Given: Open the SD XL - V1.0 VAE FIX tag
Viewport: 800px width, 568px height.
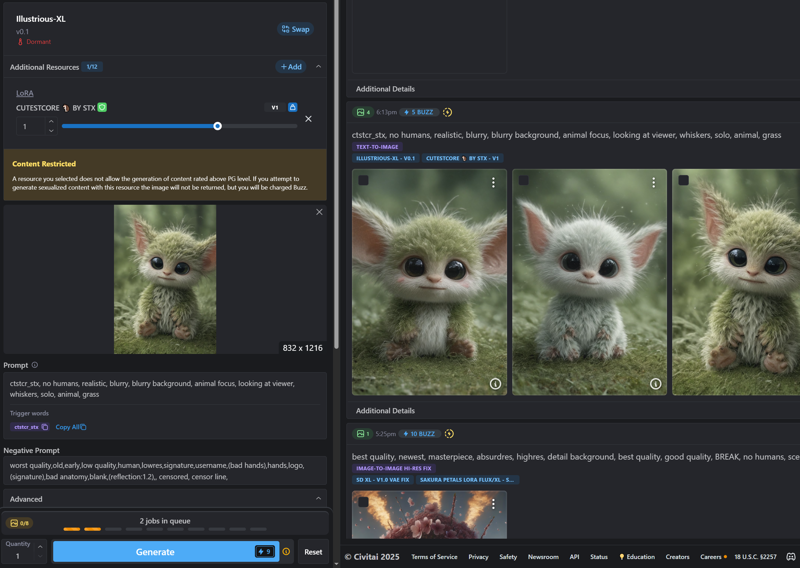Looking at the screenshot, I should [x=383, y=480].
